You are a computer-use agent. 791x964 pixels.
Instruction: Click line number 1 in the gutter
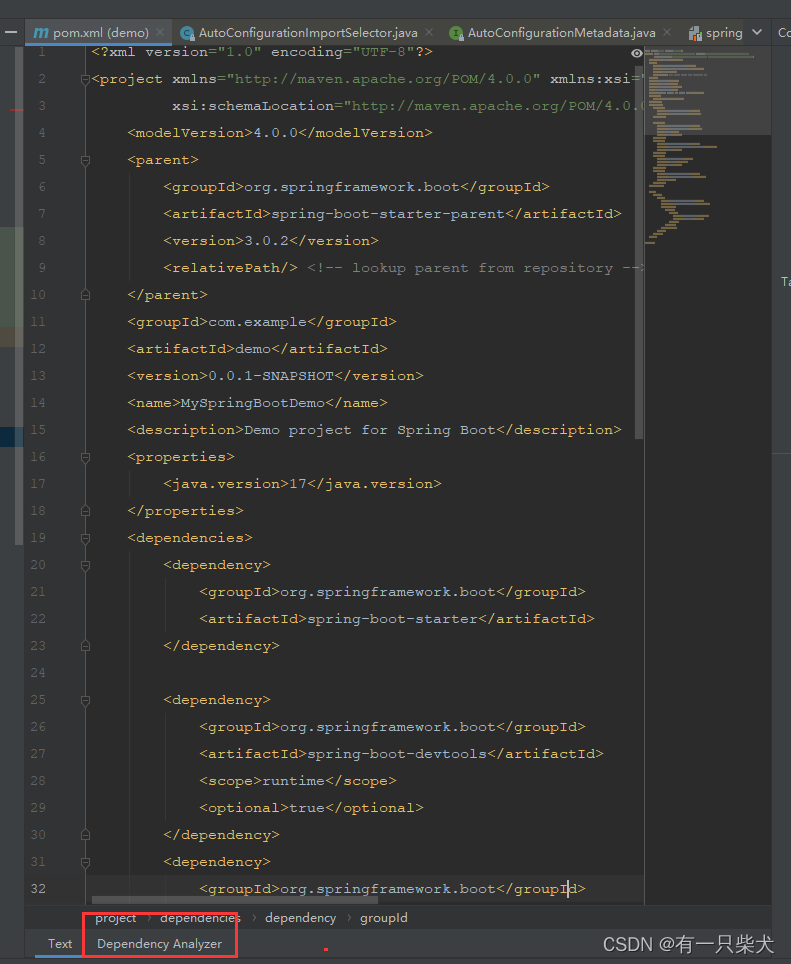(x=42, y=52)
